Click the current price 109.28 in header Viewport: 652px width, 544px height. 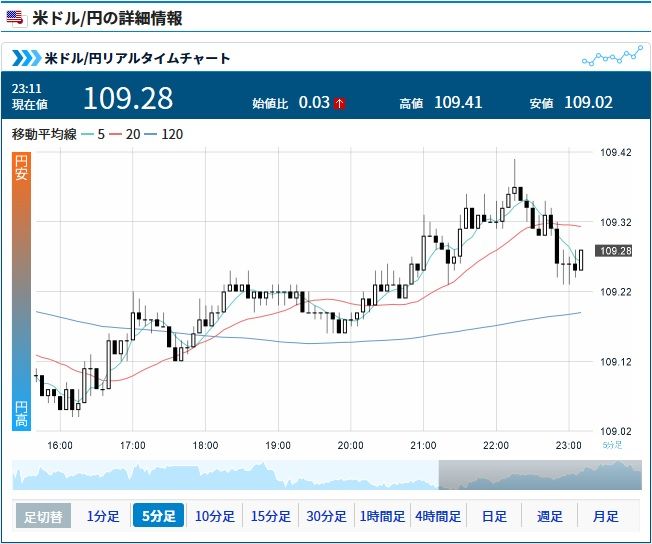tap(128, 99)
